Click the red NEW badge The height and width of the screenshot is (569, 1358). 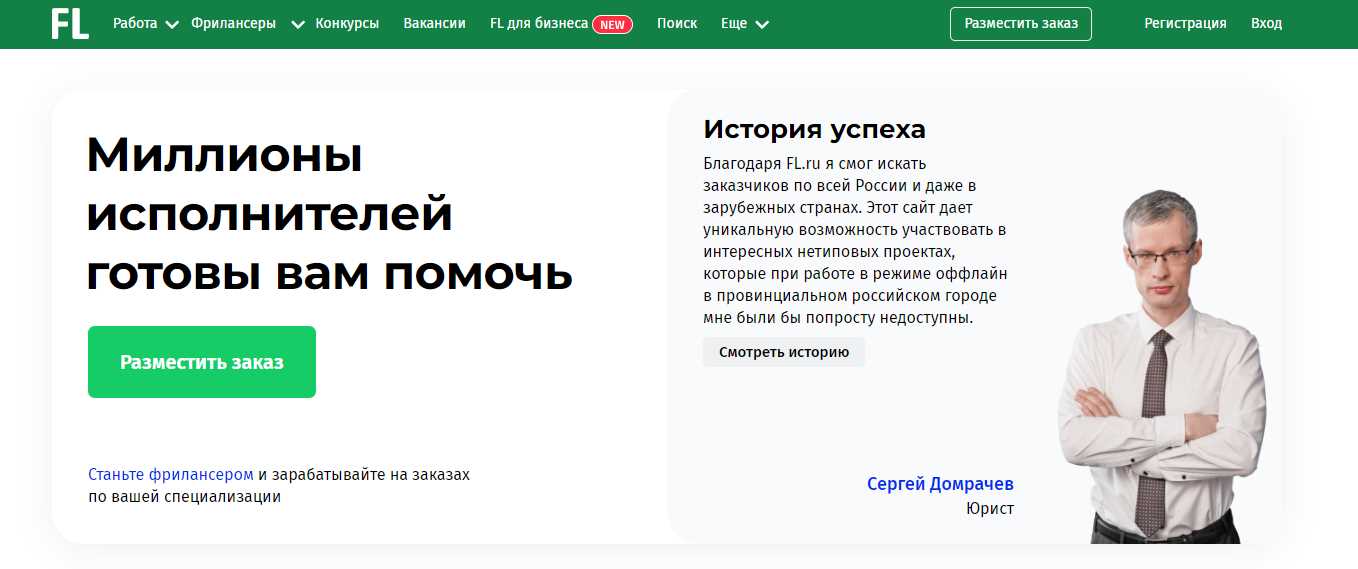pyautogui.click(x=612, y=24)
